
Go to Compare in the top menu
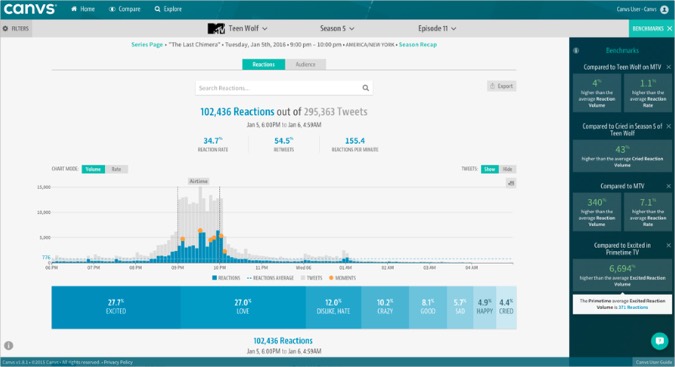click(124, 9)
